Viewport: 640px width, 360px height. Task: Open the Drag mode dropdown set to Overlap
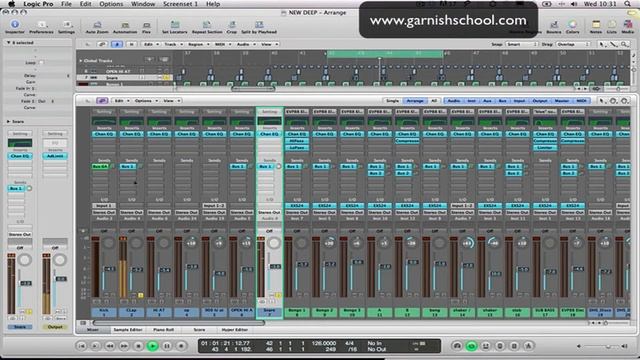pyautogui.click(x=573, y=44)
